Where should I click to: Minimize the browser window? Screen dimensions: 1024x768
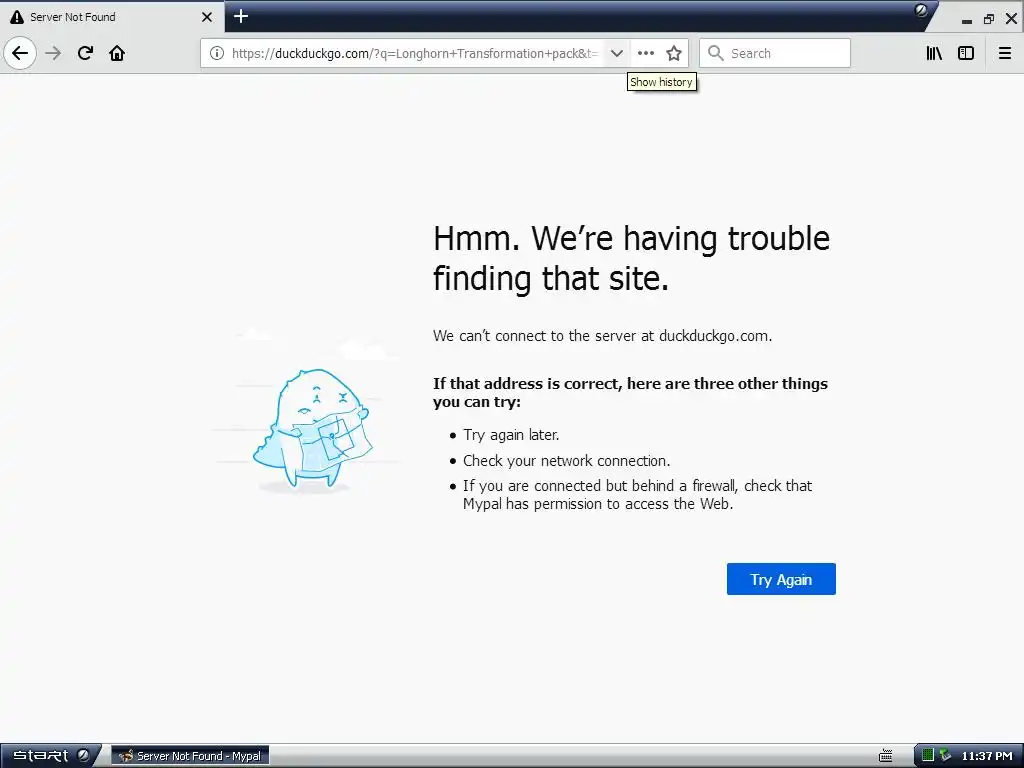967,20
